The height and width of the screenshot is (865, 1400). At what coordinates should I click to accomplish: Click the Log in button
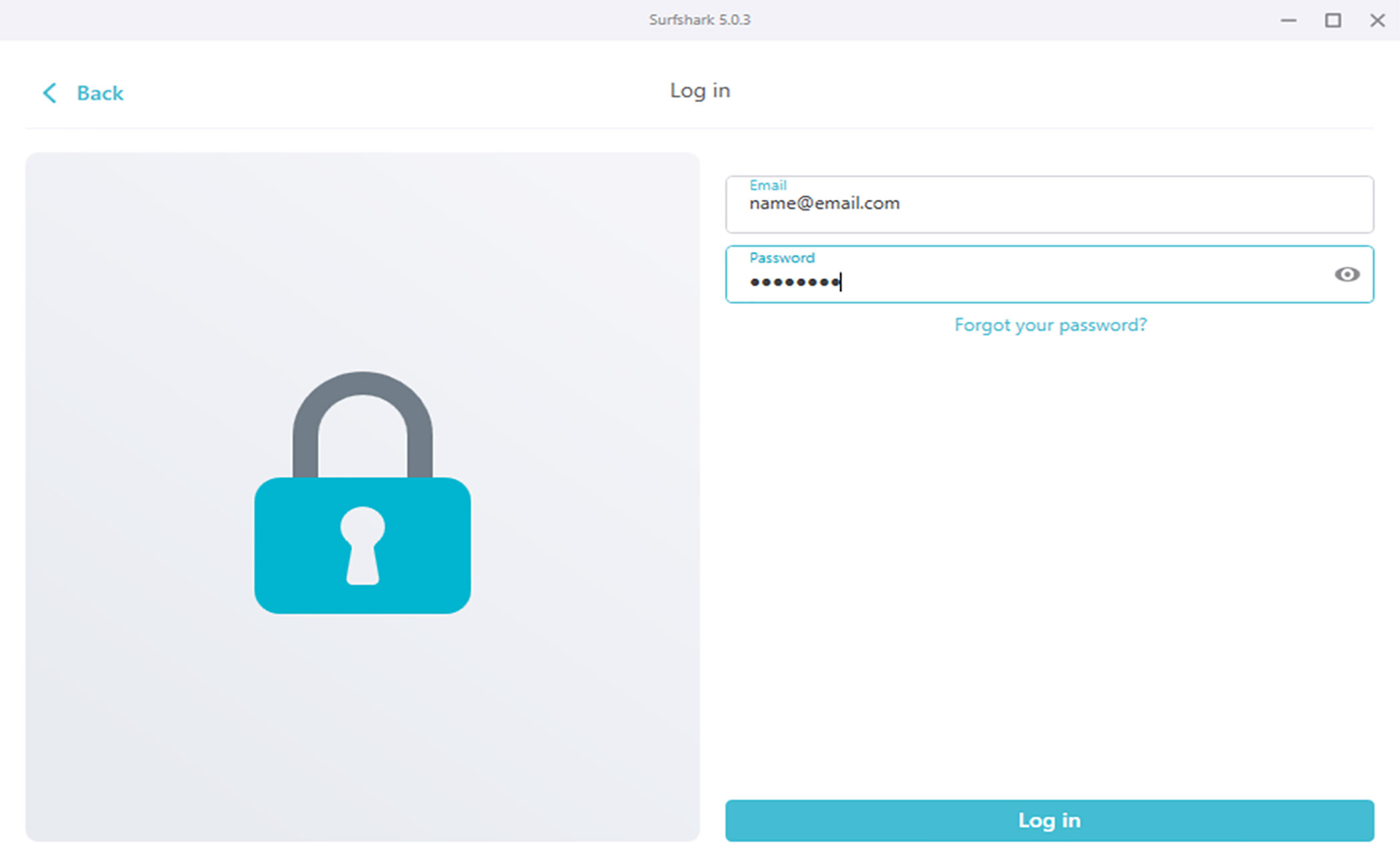tap(1048, 819)
